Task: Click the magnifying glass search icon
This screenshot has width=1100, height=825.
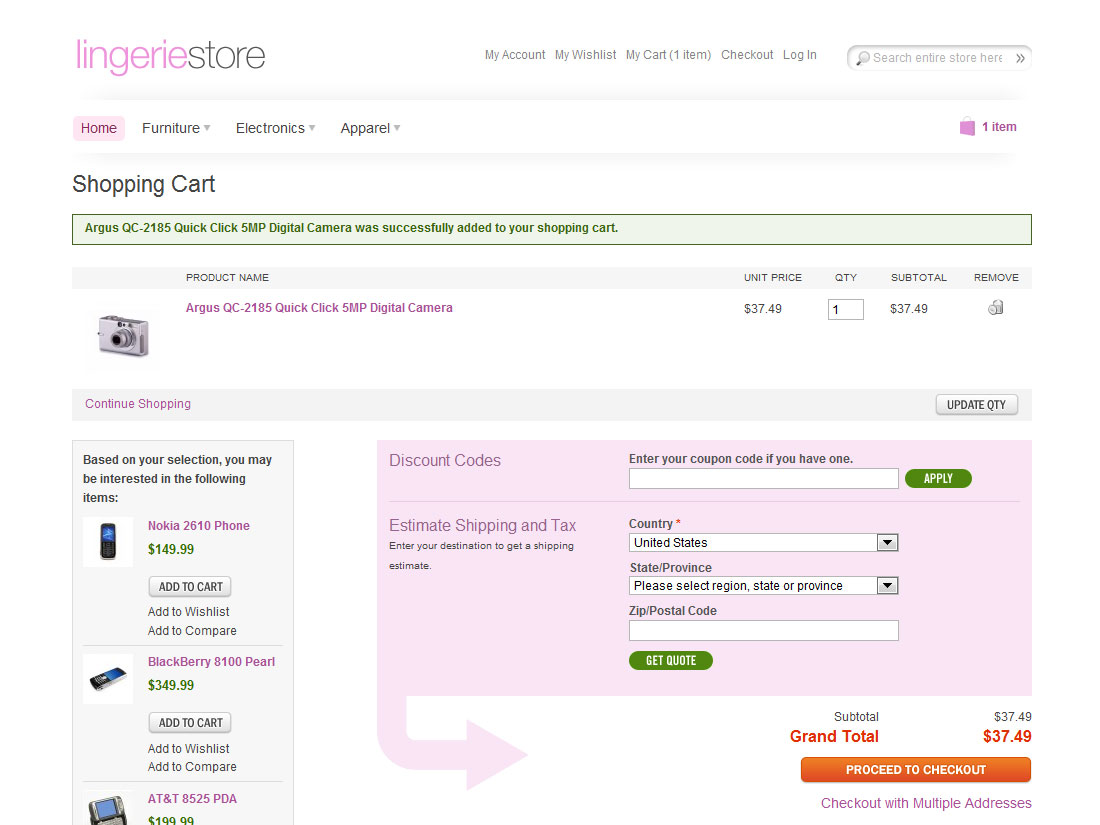Action: [863, 58]
